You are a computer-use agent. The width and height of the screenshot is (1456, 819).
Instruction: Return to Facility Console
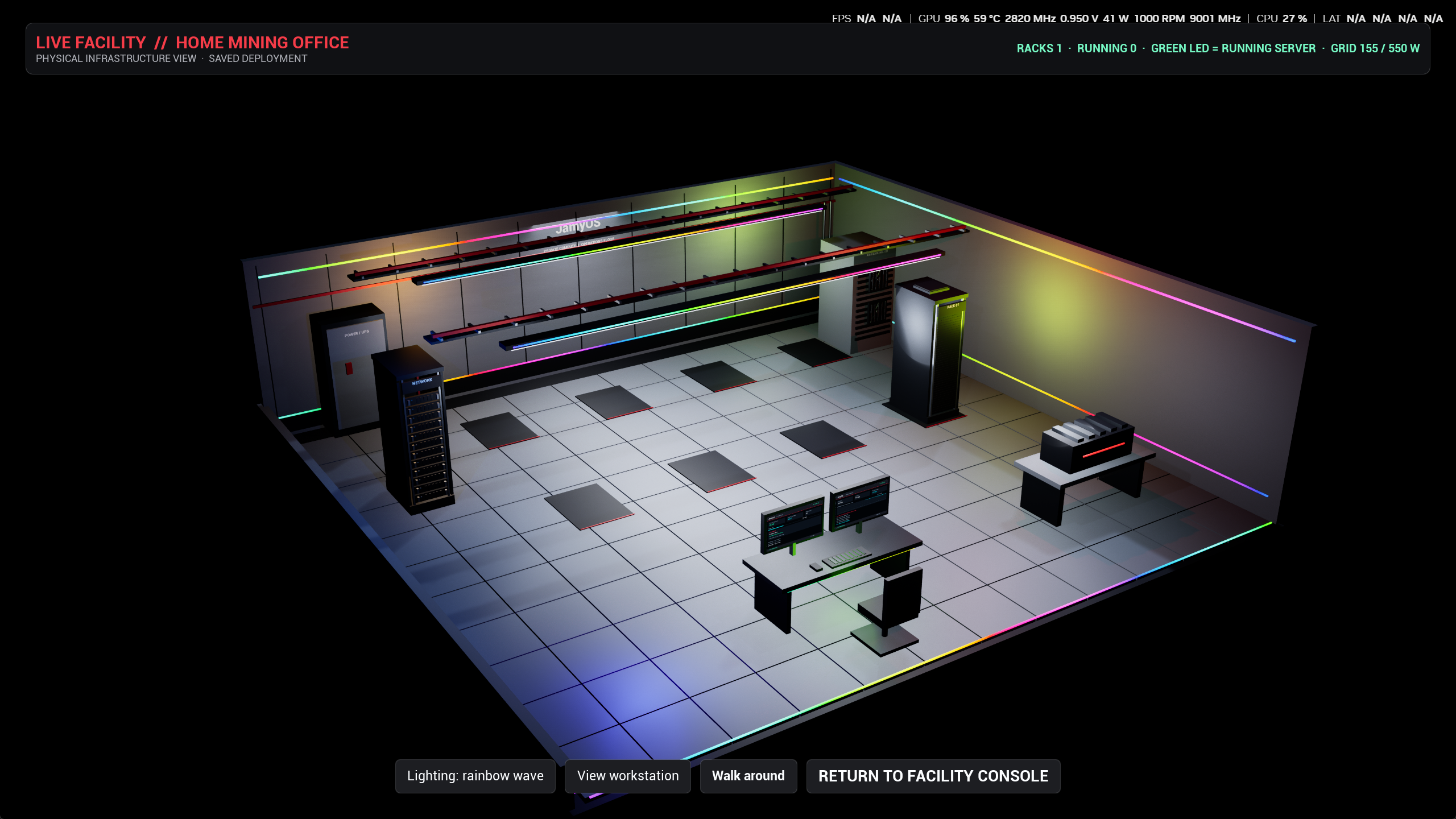[x=933, y=776]
